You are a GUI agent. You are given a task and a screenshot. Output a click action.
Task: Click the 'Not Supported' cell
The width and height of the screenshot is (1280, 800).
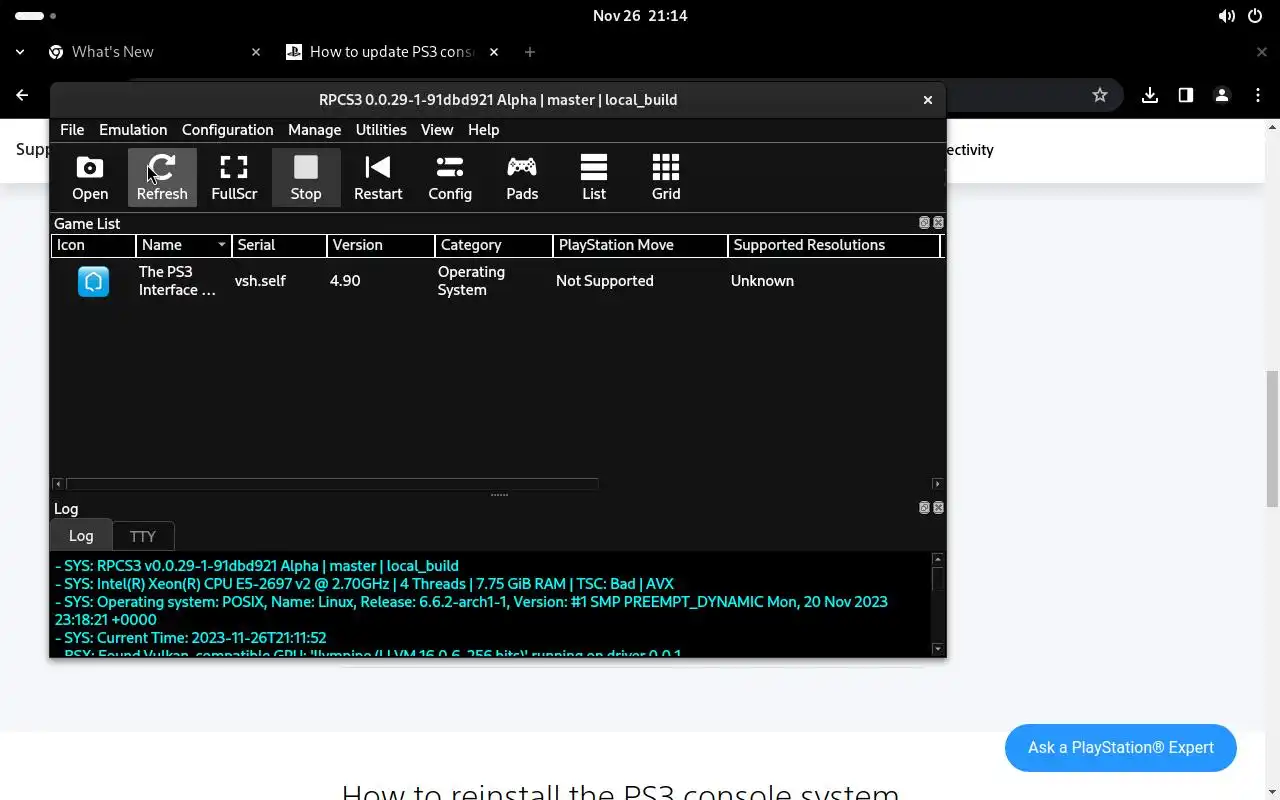pos(604,281)
